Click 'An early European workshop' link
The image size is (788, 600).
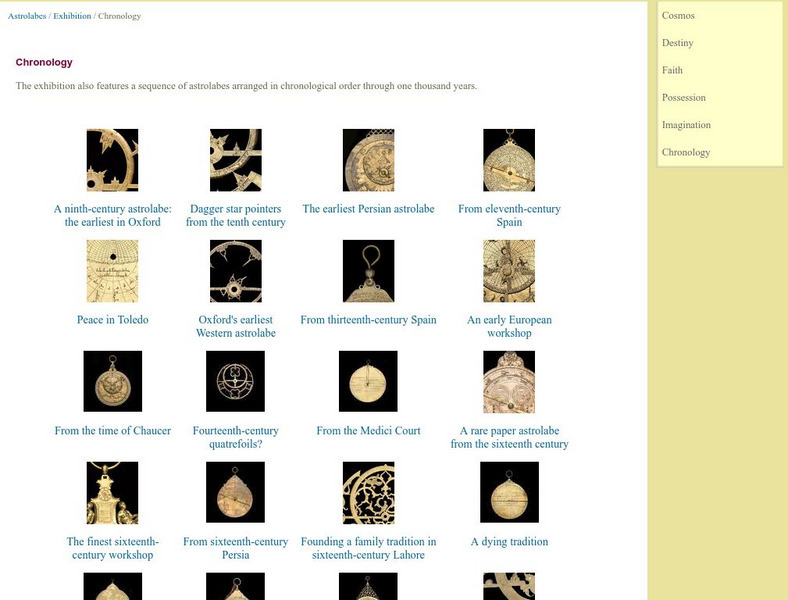tap(509, 327)
